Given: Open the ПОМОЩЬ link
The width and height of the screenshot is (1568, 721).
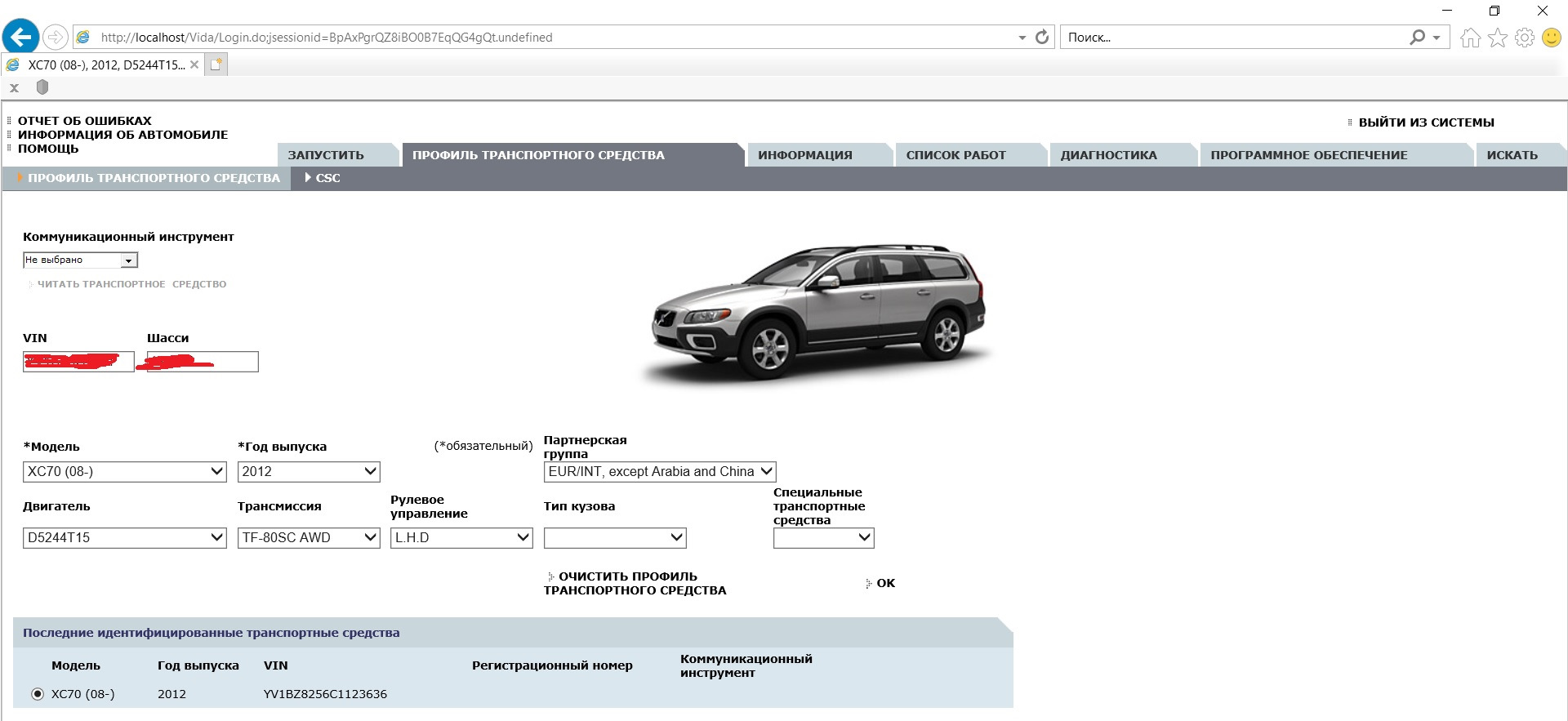Looking at the screenshot, I should [x=48, y=149].
